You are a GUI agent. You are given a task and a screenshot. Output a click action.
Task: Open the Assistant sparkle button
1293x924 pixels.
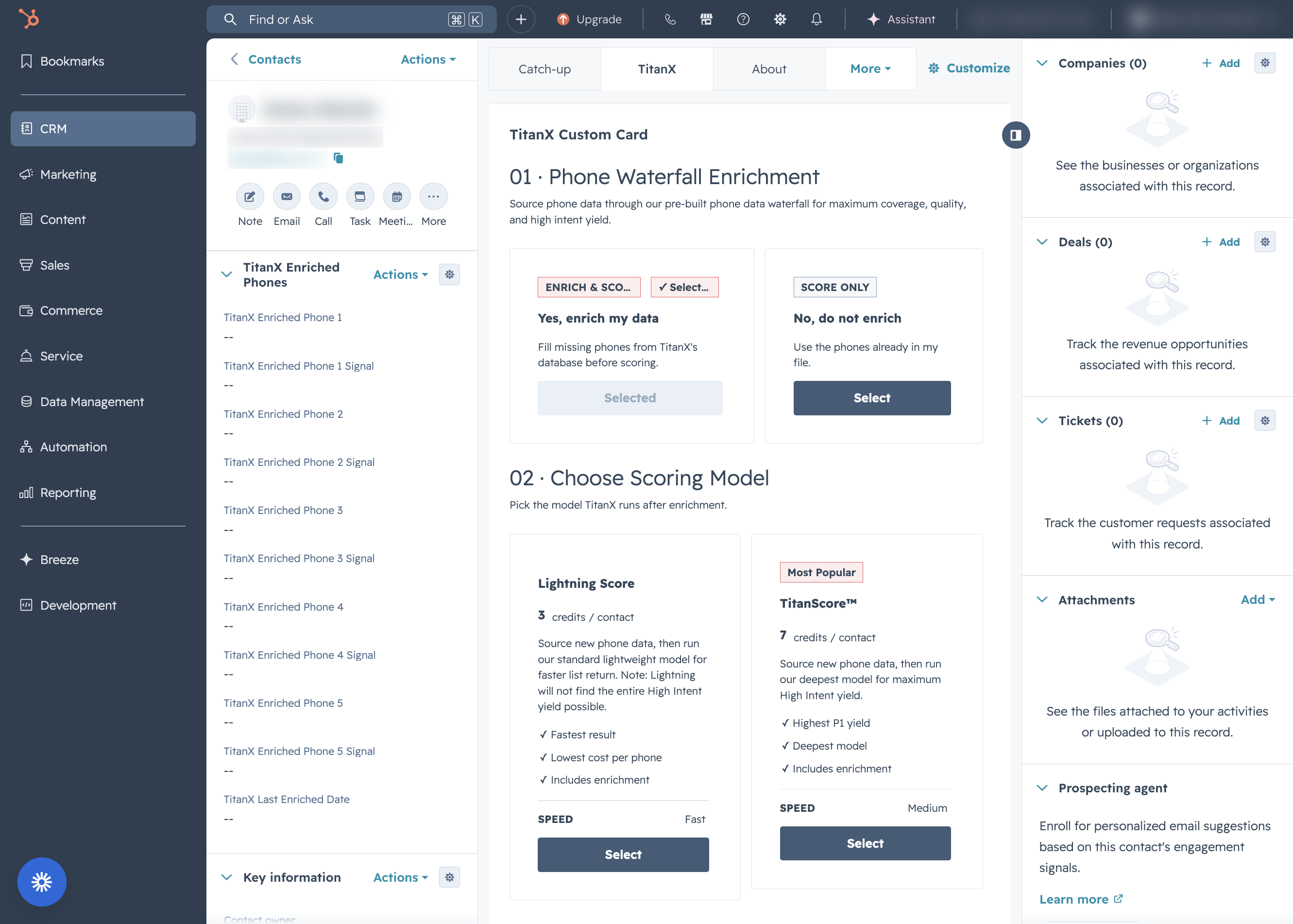pyautogui.click(x=901, y=19)
